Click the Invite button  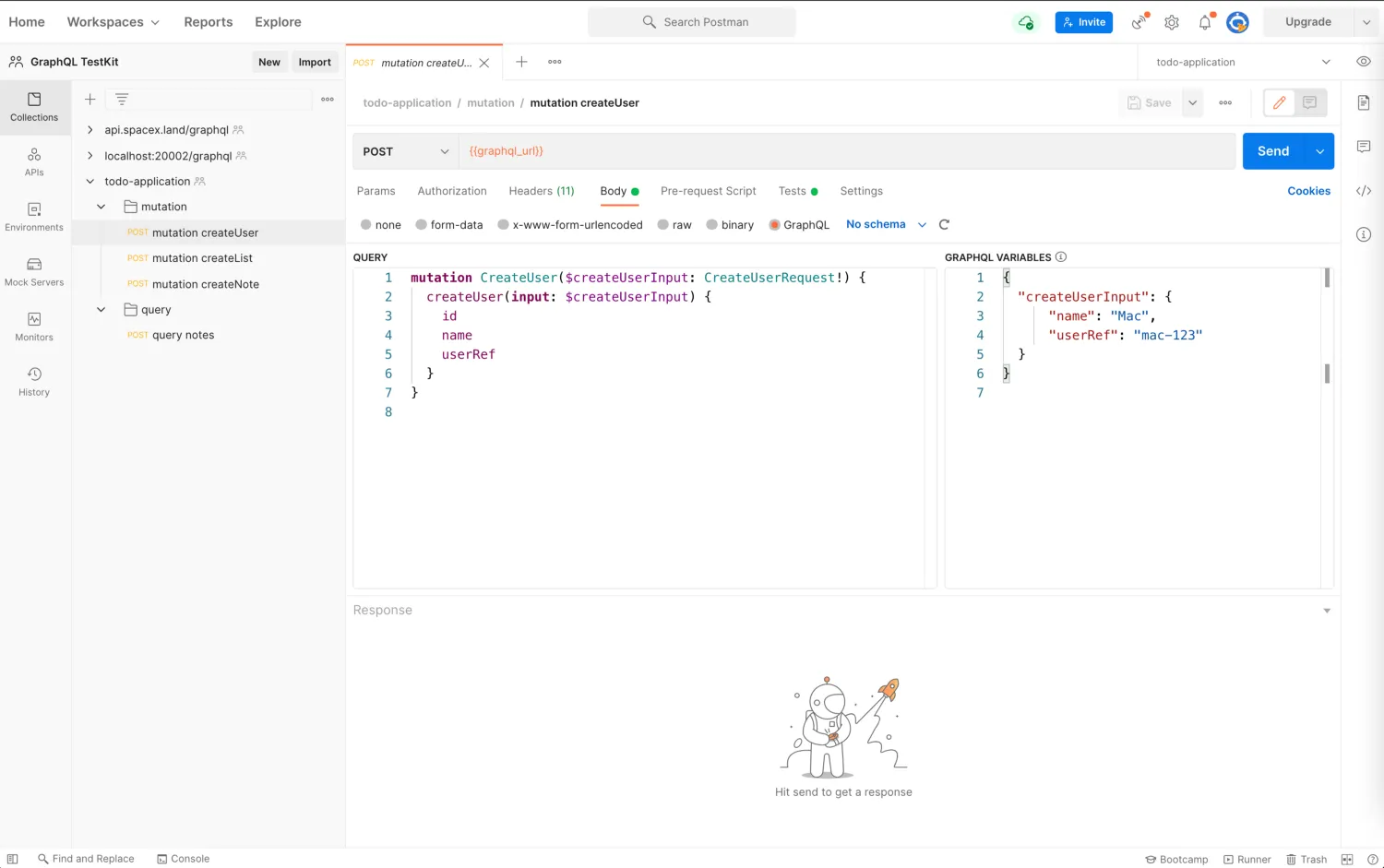click(1084, 22)
